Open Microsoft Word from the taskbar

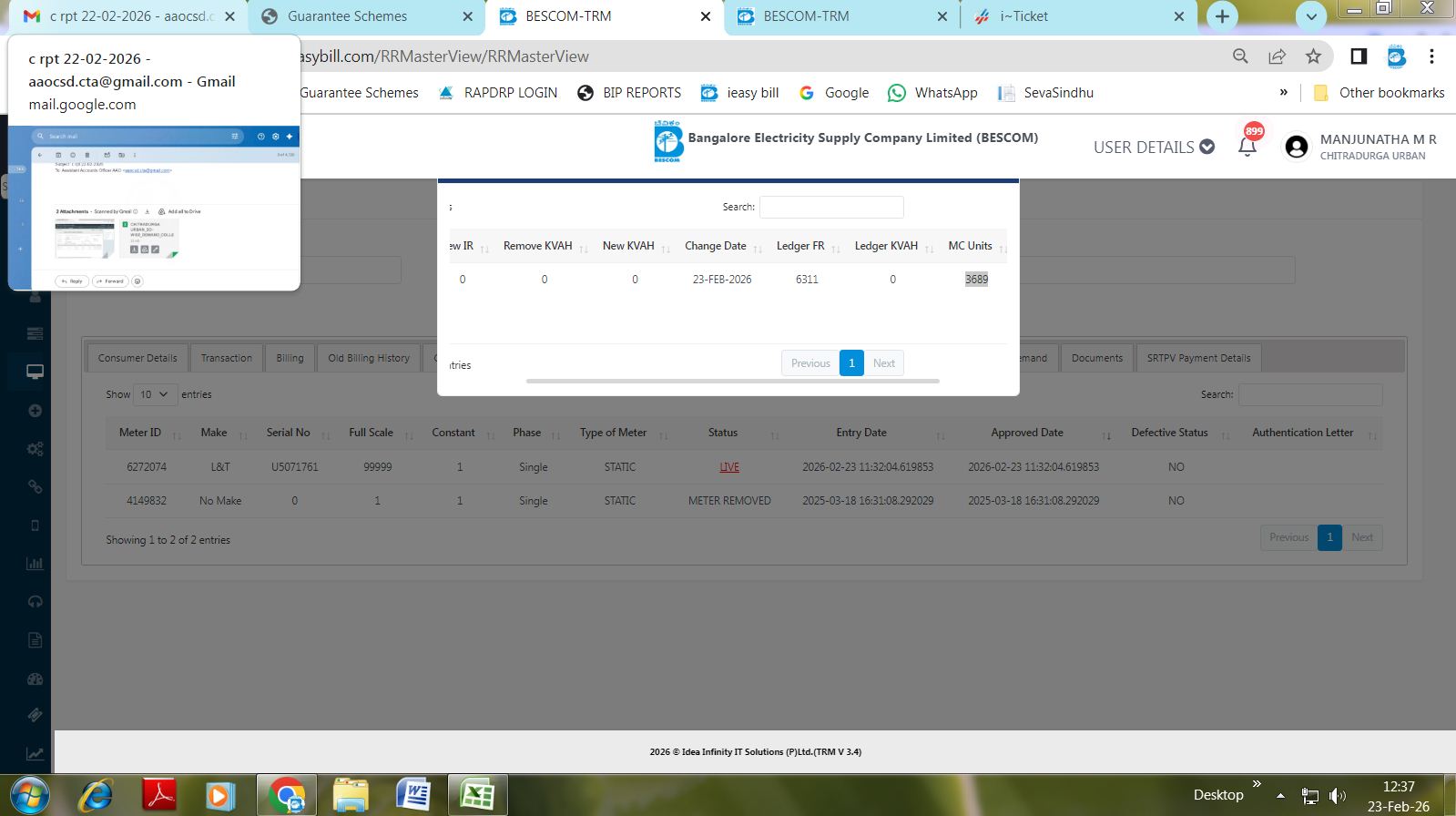413,795
